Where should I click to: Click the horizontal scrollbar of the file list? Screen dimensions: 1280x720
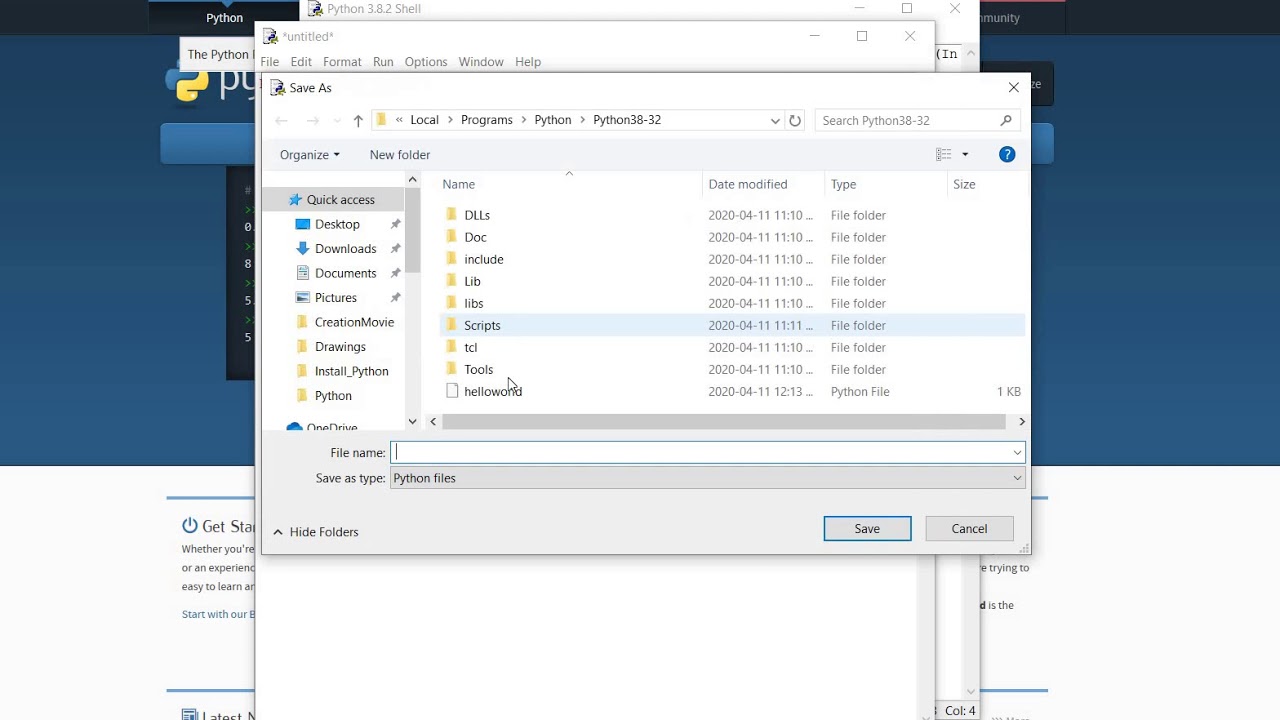pyautogui.click(x=723, y=422)
